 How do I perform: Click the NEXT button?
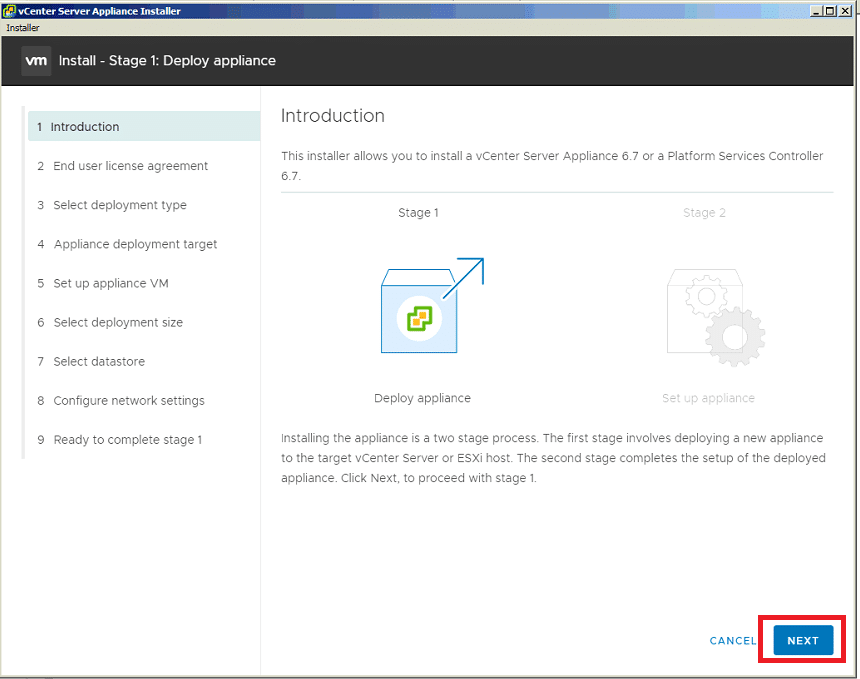(803, 640)
